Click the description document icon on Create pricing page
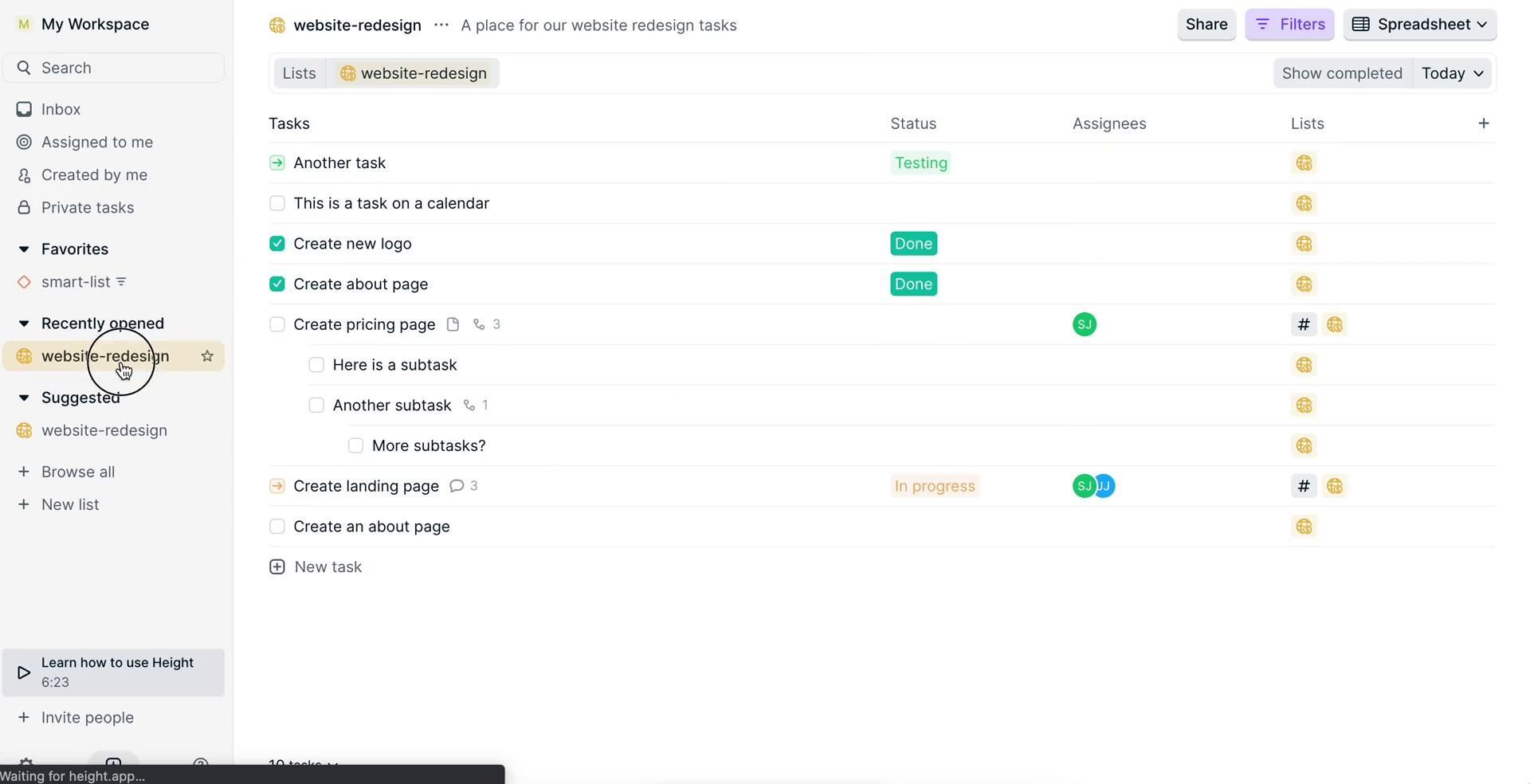The height and width of the screenshot is (784, 1530). (x=453, y=324)
